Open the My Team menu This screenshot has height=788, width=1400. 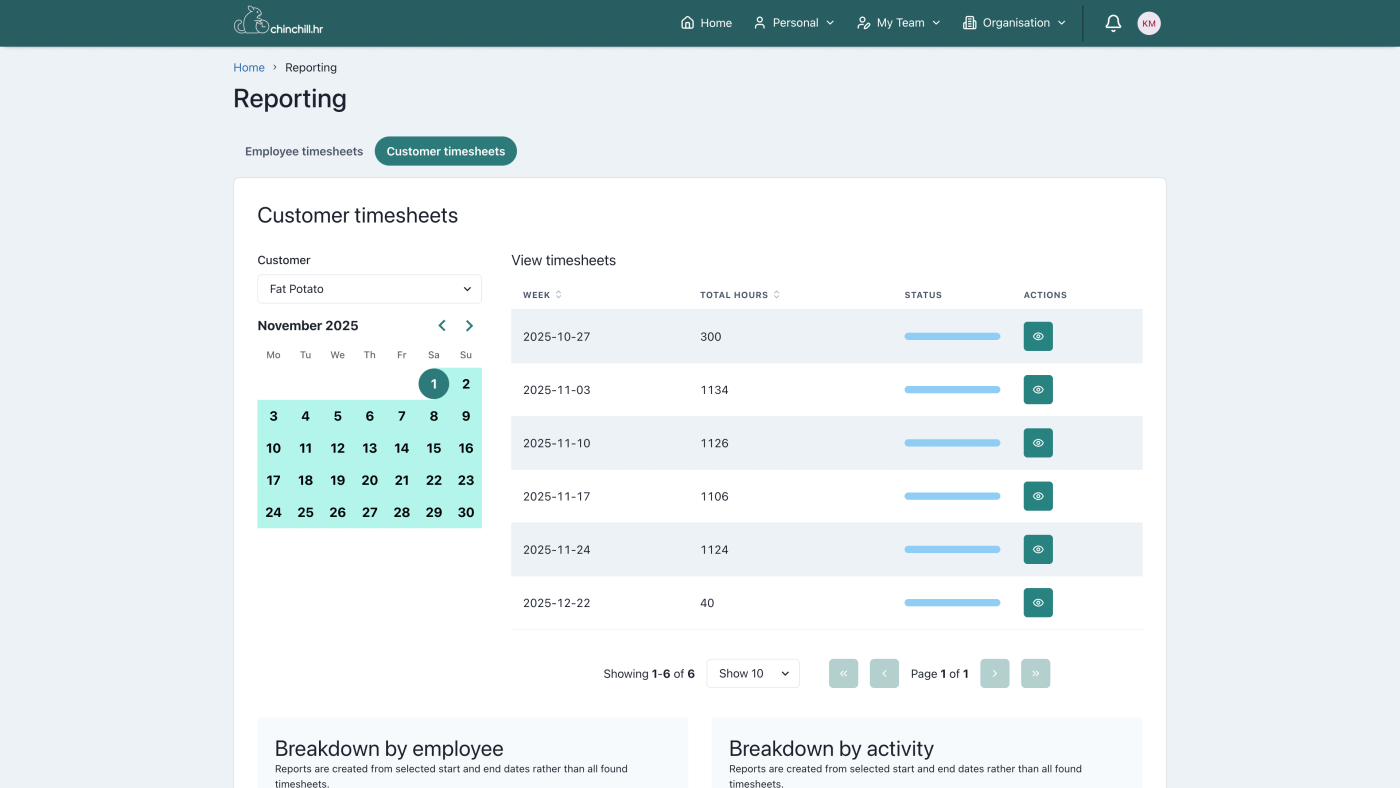(x=899, y=23)
